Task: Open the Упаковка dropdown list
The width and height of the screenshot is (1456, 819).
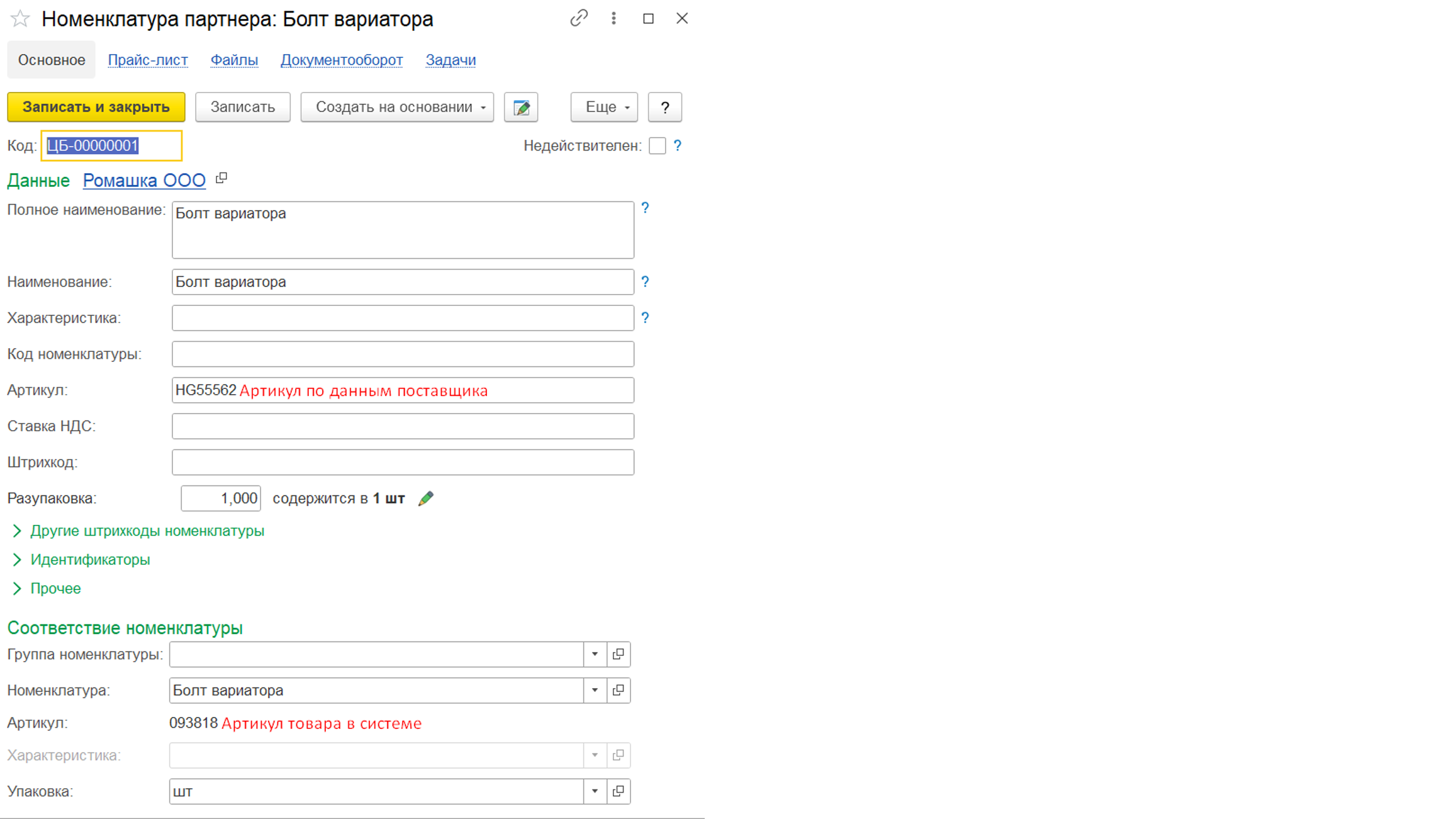Action: (x=595, y=791)
